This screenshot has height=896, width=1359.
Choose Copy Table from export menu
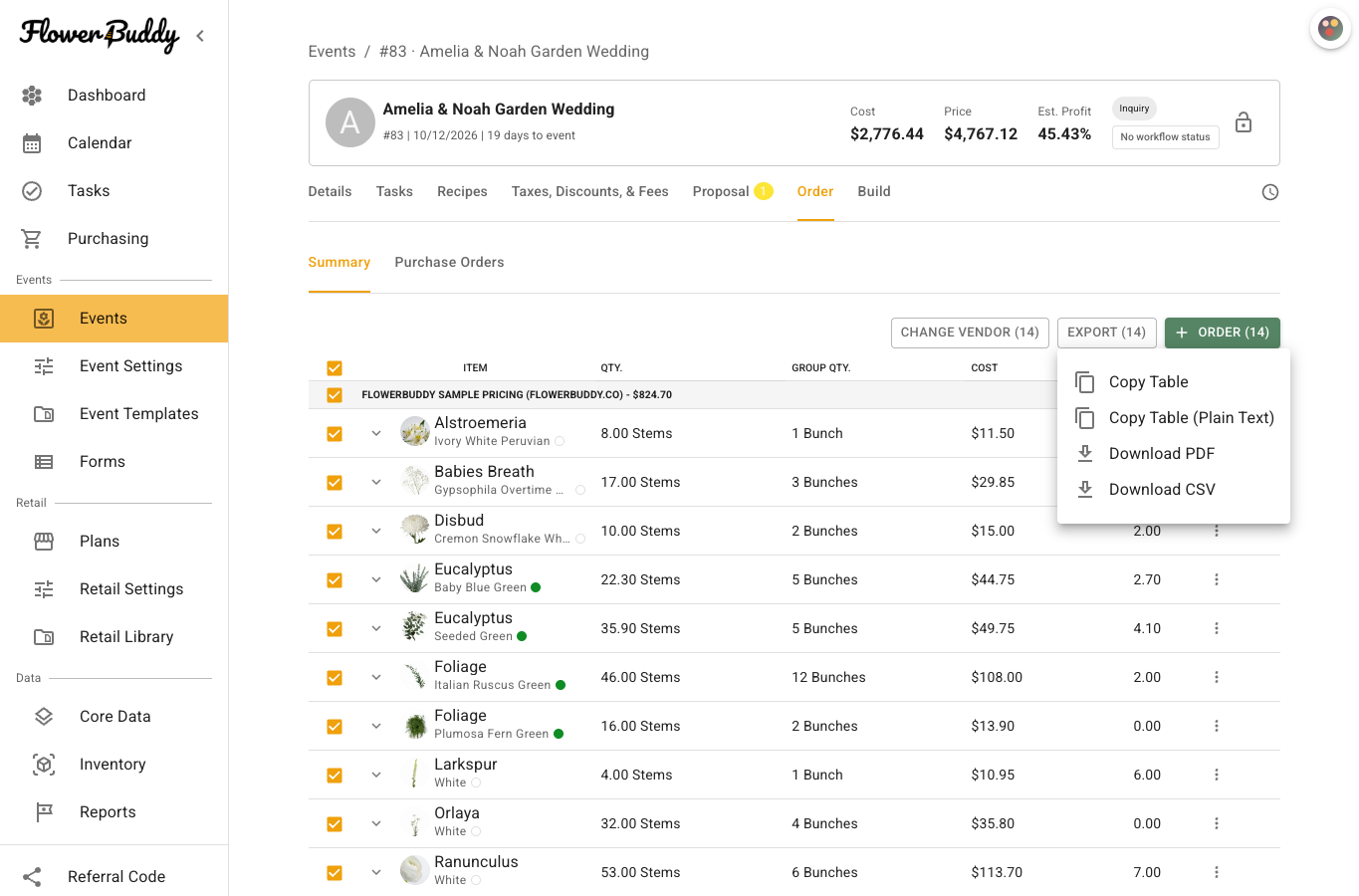(x=1174, y=382)
